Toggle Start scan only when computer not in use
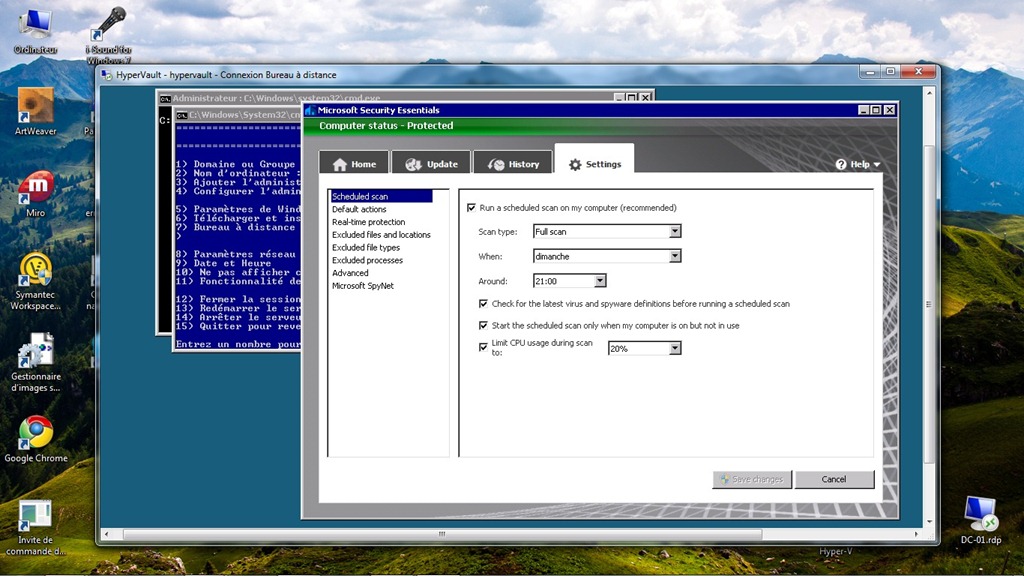1024x576 pixels. click(483, 325)
